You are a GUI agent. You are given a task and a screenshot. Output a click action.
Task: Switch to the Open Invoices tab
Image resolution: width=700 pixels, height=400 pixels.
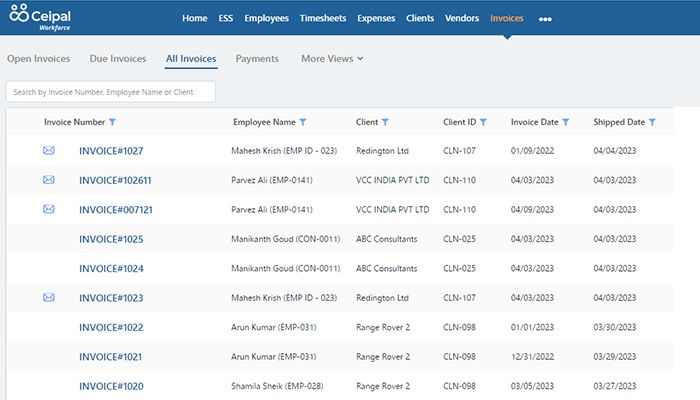tap(38, 59)
